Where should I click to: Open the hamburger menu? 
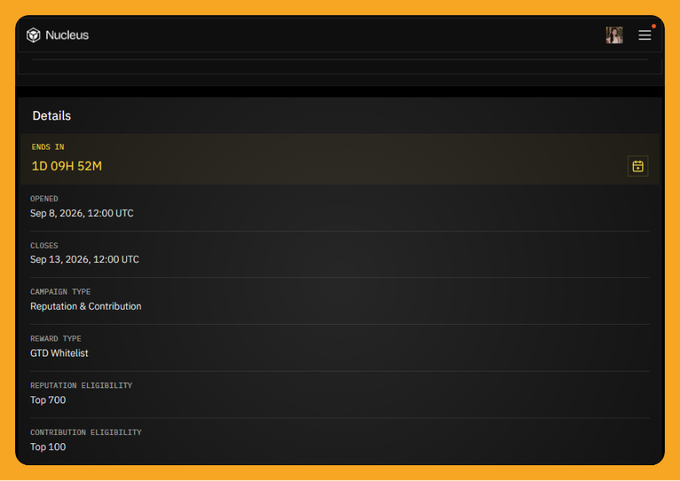644,35
